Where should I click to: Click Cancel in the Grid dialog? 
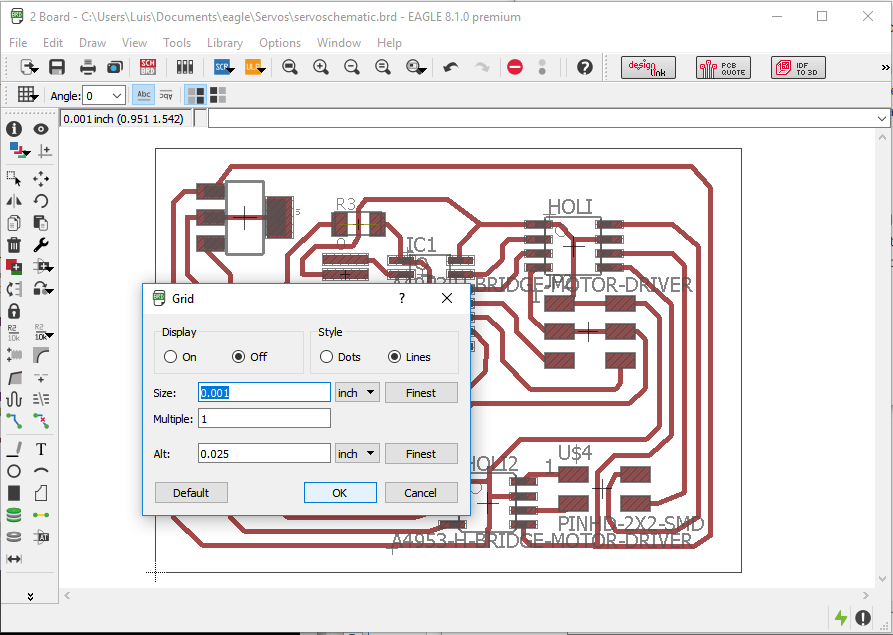421,493
